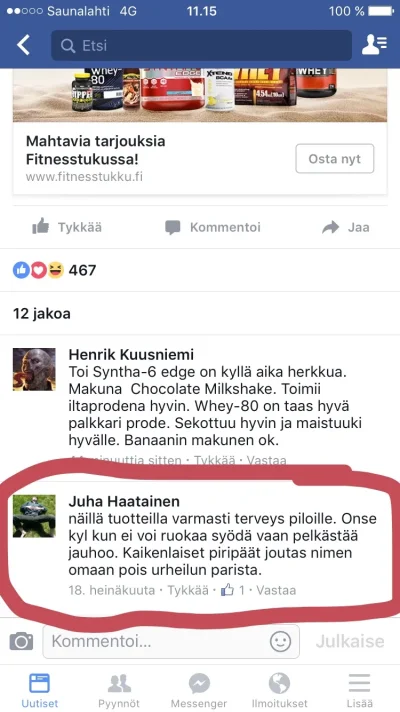Tap the camera icon beside comment box
Viewport: 400px width, 712px height.
[x=21, y=641]
